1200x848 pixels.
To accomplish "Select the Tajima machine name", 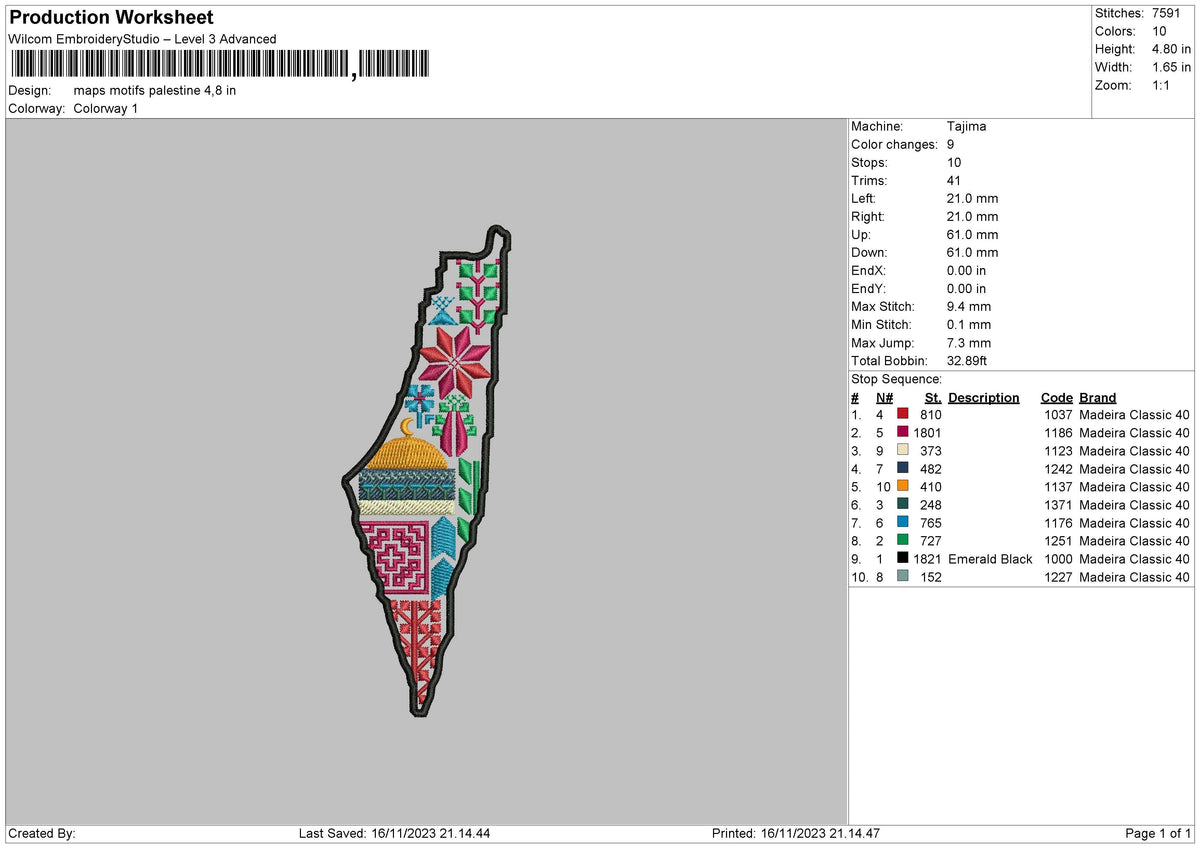I will click(x=965, y=126).
